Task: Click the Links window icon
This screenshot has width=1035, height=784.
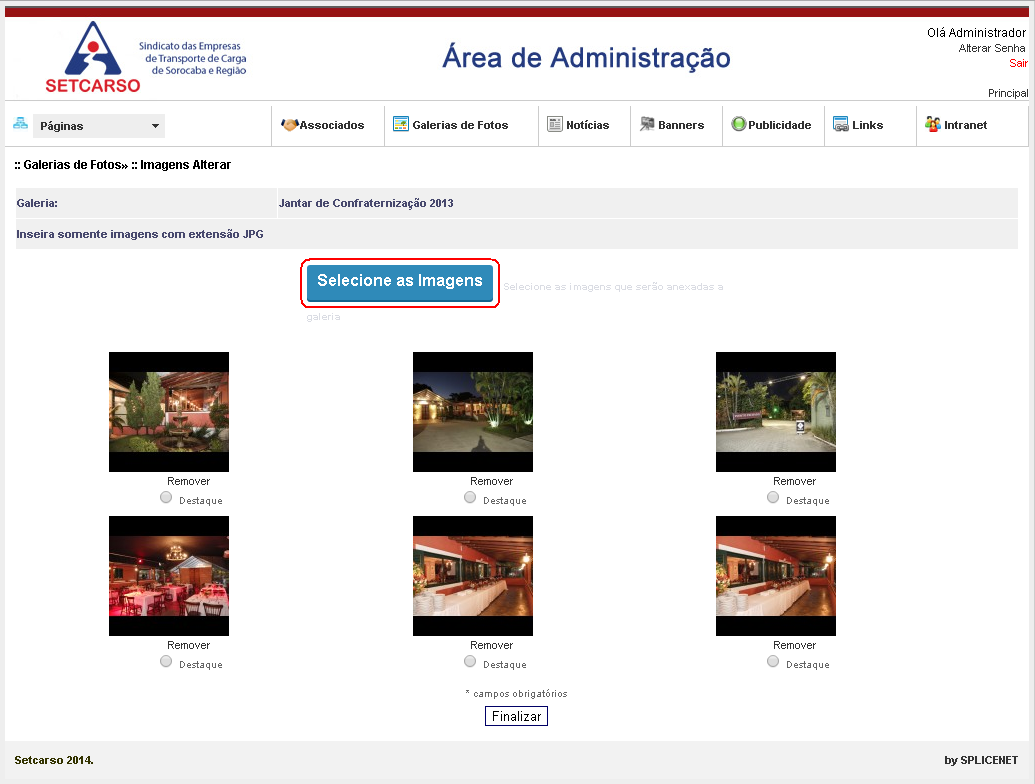Action: pyautogui.click(x=841, y=124)
